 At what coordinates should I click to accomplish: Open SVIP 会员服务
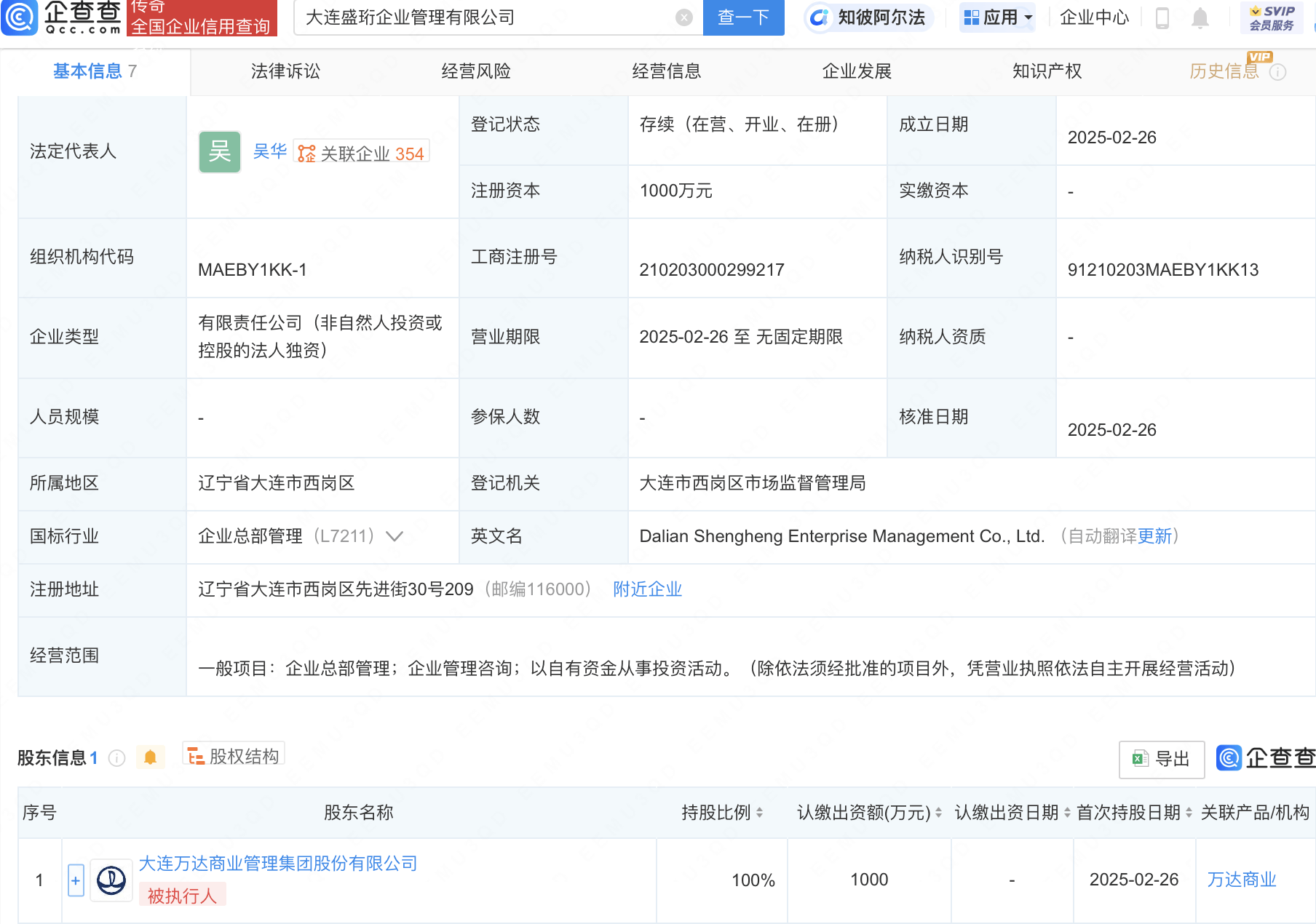pos(1272,17)
